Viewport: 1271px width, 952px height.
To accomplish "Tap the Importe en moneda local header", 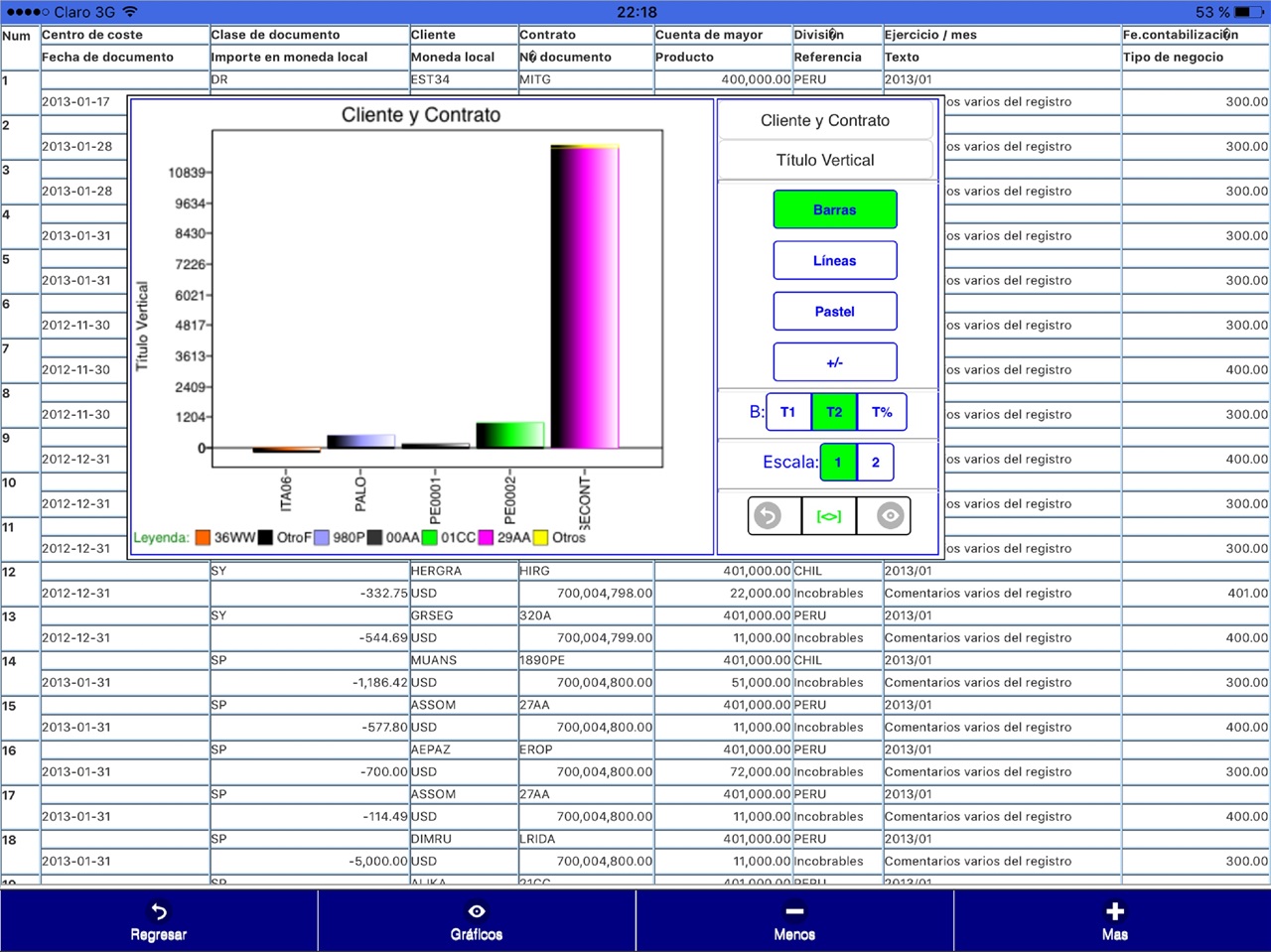I will (x=309, y=58).
